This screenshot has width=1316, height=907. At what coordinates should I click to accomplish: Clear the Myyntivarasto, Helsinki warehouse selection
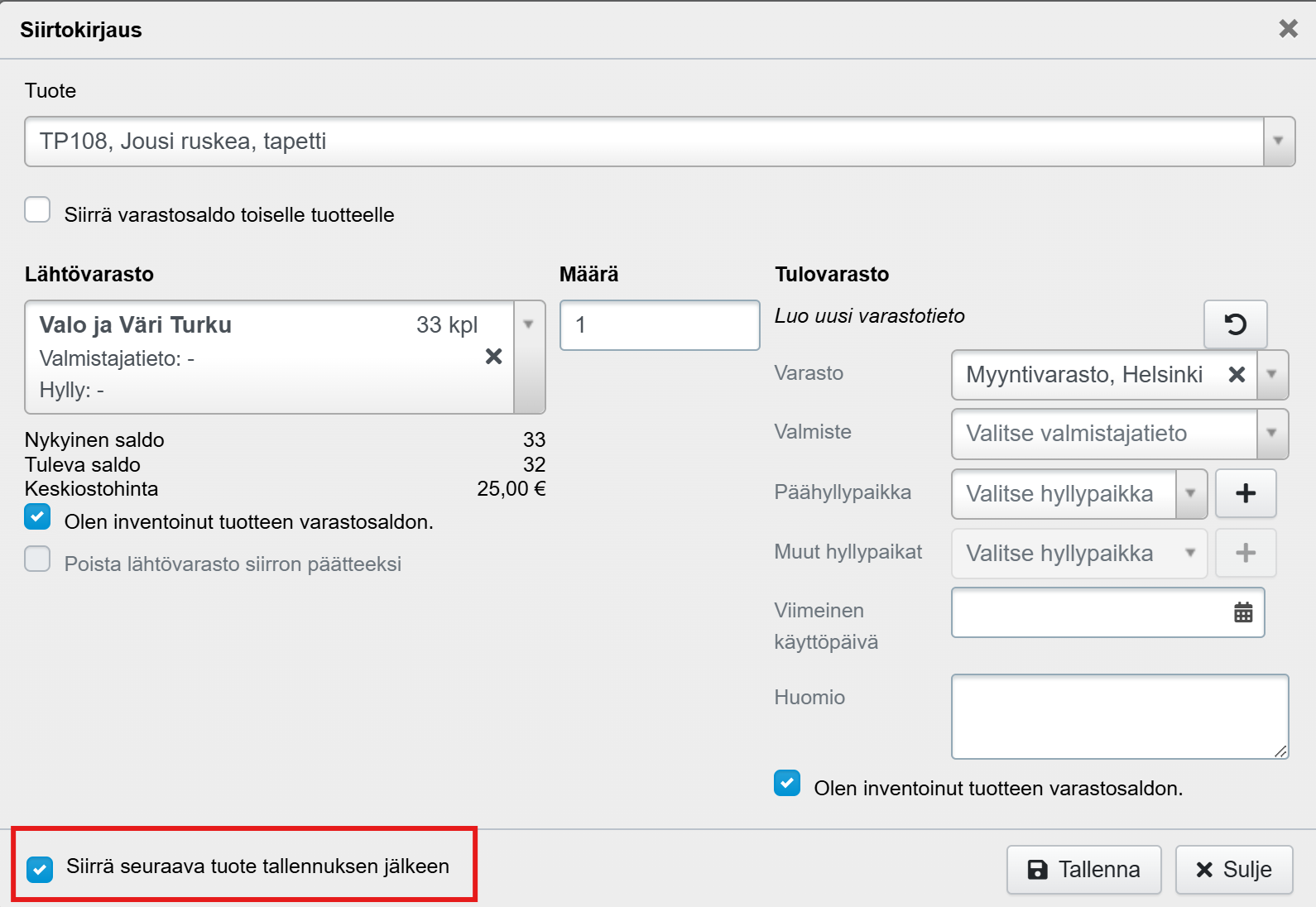click(1237, 375)
